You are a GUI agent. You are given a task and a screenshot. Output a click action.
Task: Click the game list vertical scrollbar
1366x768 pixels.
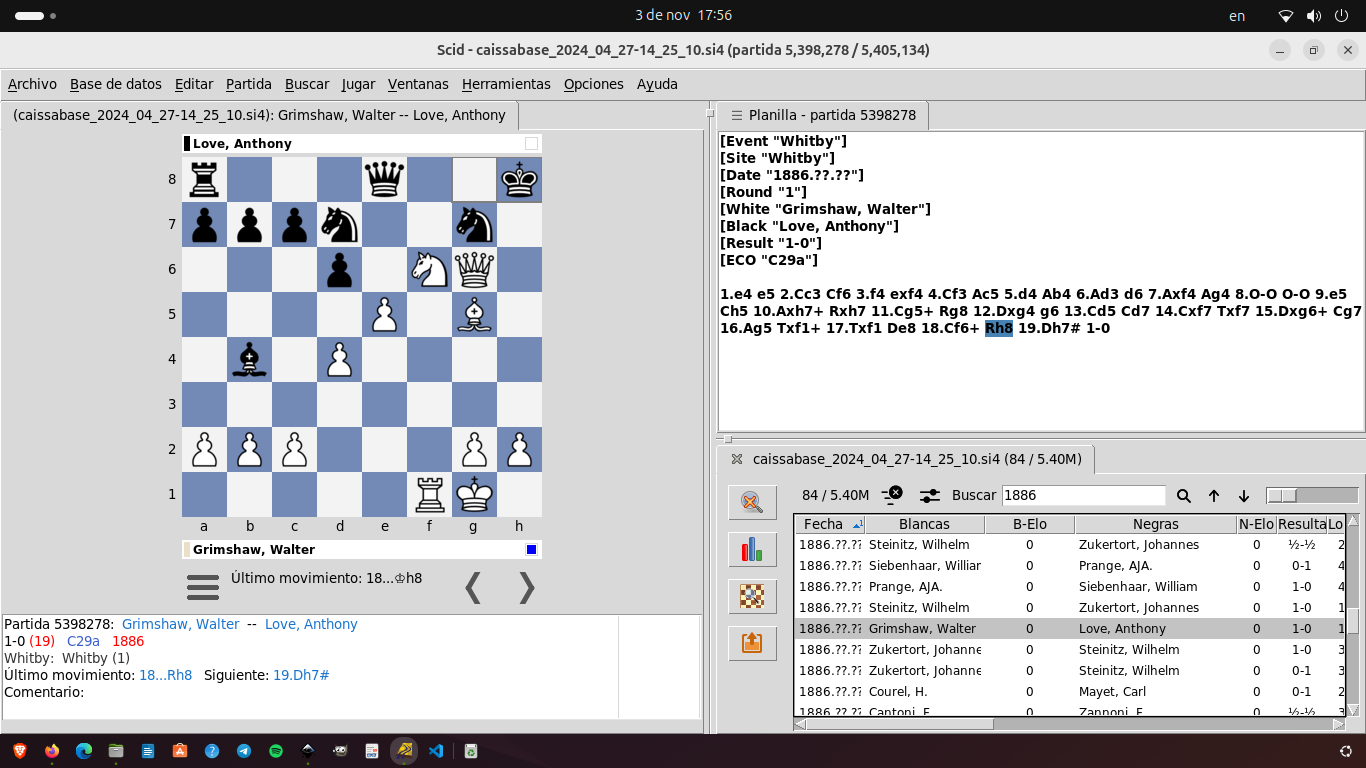point(1353,614)
